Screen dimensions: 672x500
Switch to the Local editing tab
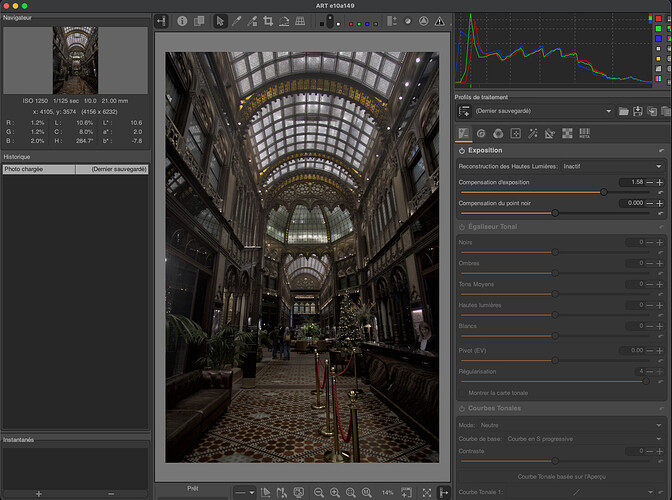pos(516,133)
